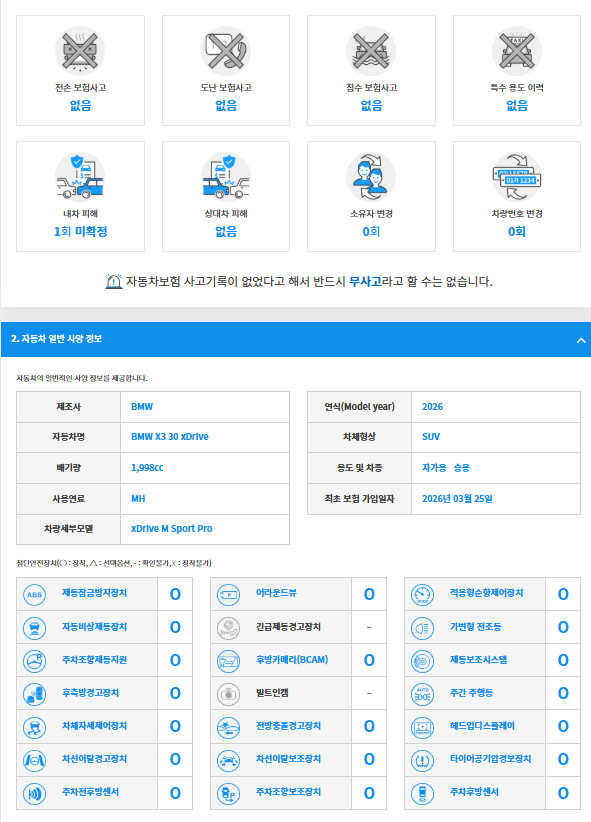
Task: Click the 내차 피해 collision icon
Action: 80,177
